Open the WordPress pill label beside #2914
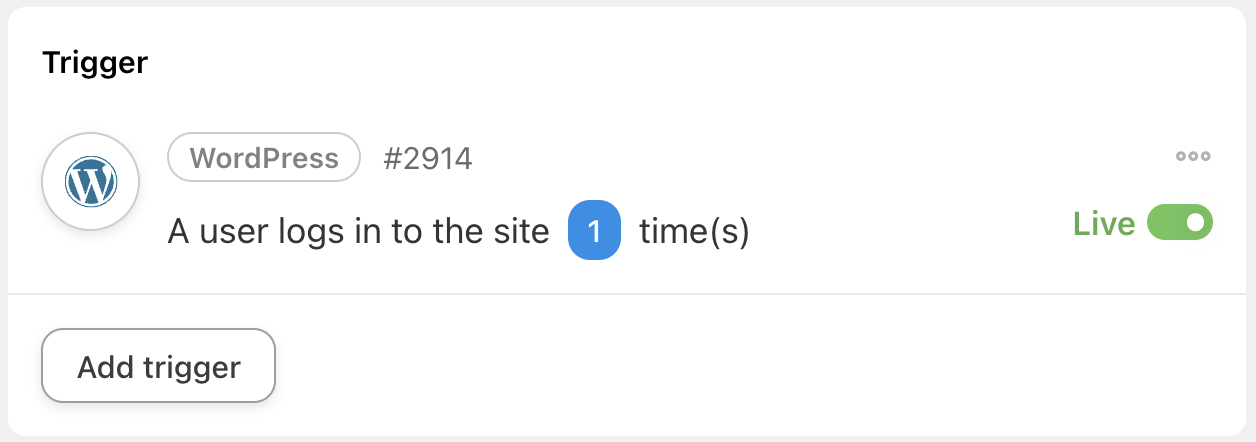This screenshot has width=1256, height=442. pyautogui.click(x=264, y=158)
